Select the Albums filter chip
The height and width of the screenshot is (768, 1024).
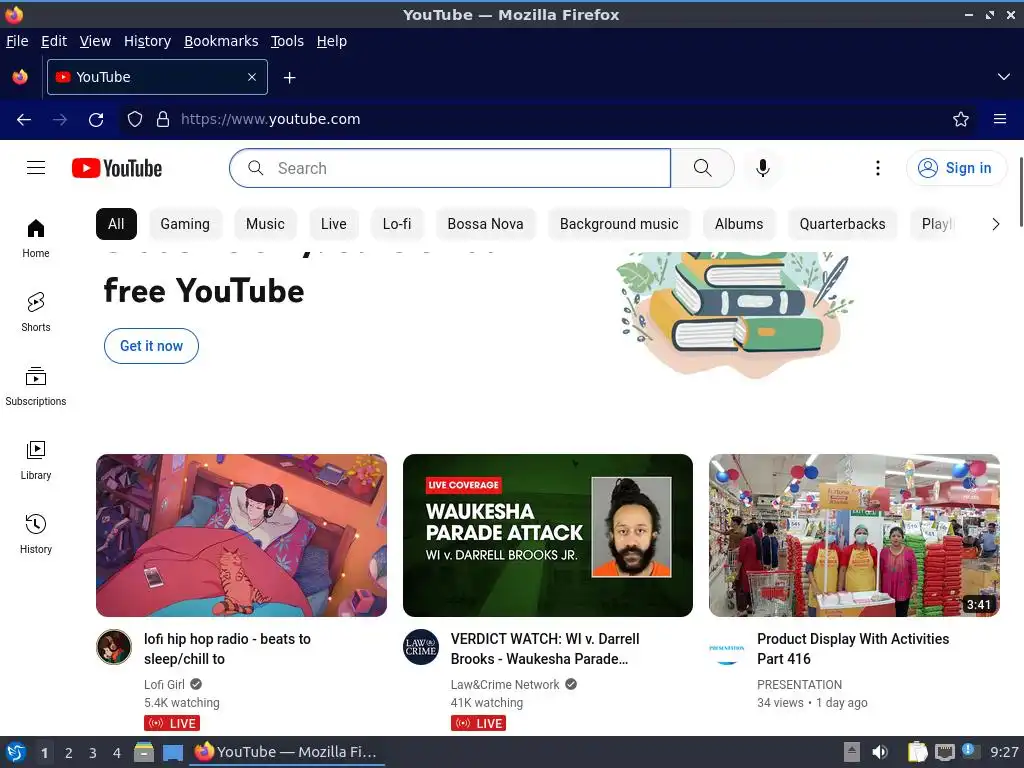[739, 224]
